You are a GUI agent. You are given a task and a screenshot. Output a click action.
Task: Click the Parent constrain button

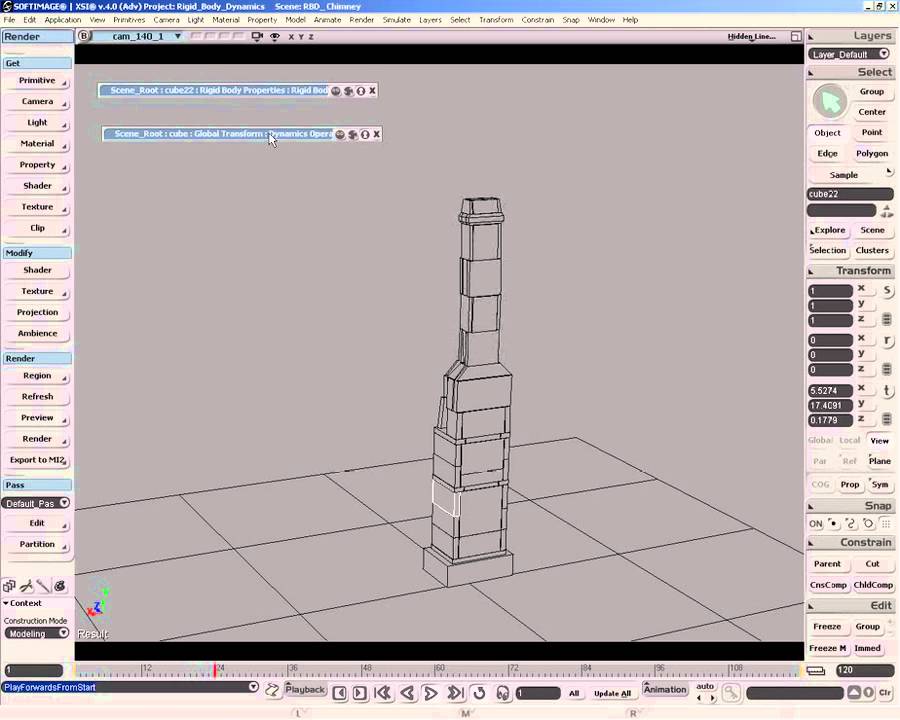[x=827, y=564]
